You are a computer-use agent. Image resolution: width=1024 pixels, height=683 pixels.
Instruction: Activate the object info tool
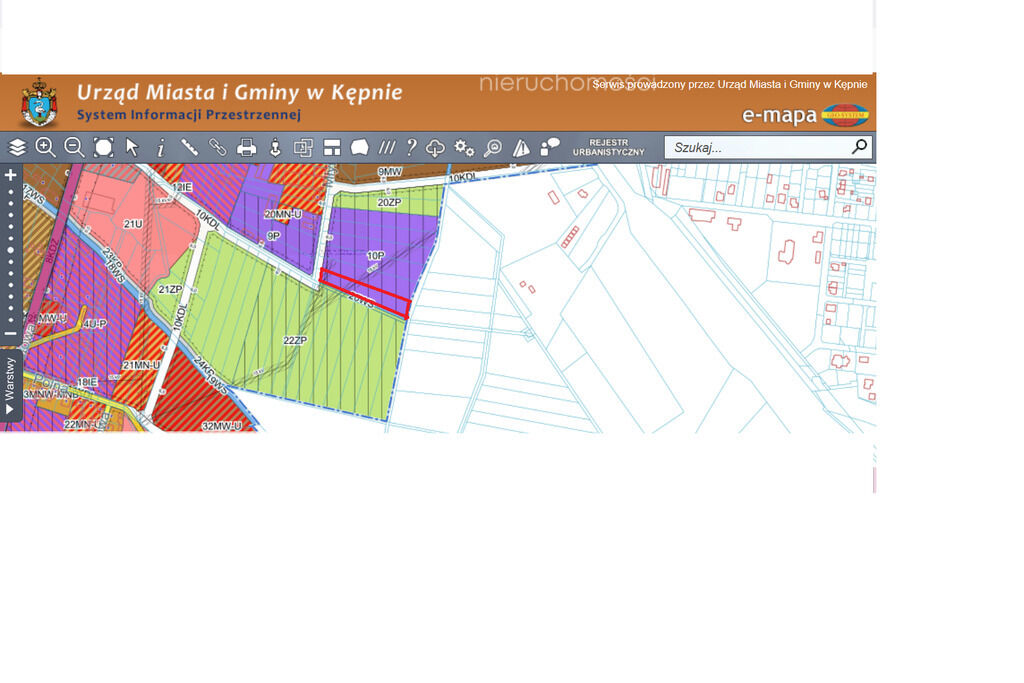tap(160, 148)
